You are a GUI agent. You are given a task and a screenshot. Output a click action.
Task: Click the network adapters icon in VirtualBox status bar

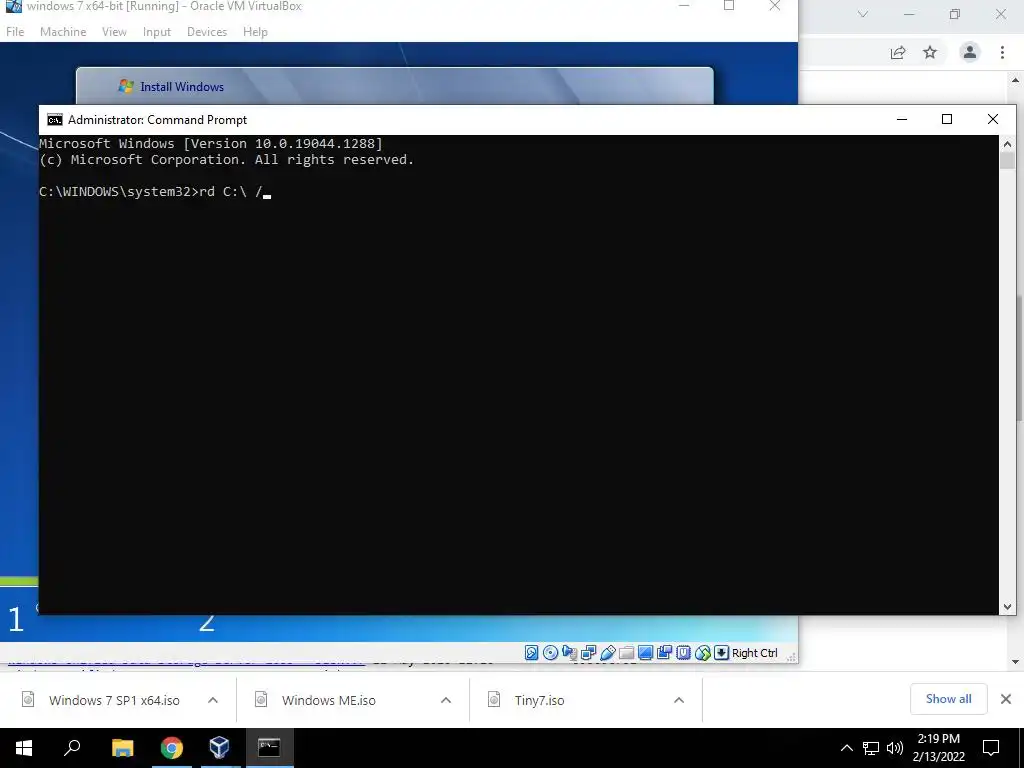(x=588, y=652)
